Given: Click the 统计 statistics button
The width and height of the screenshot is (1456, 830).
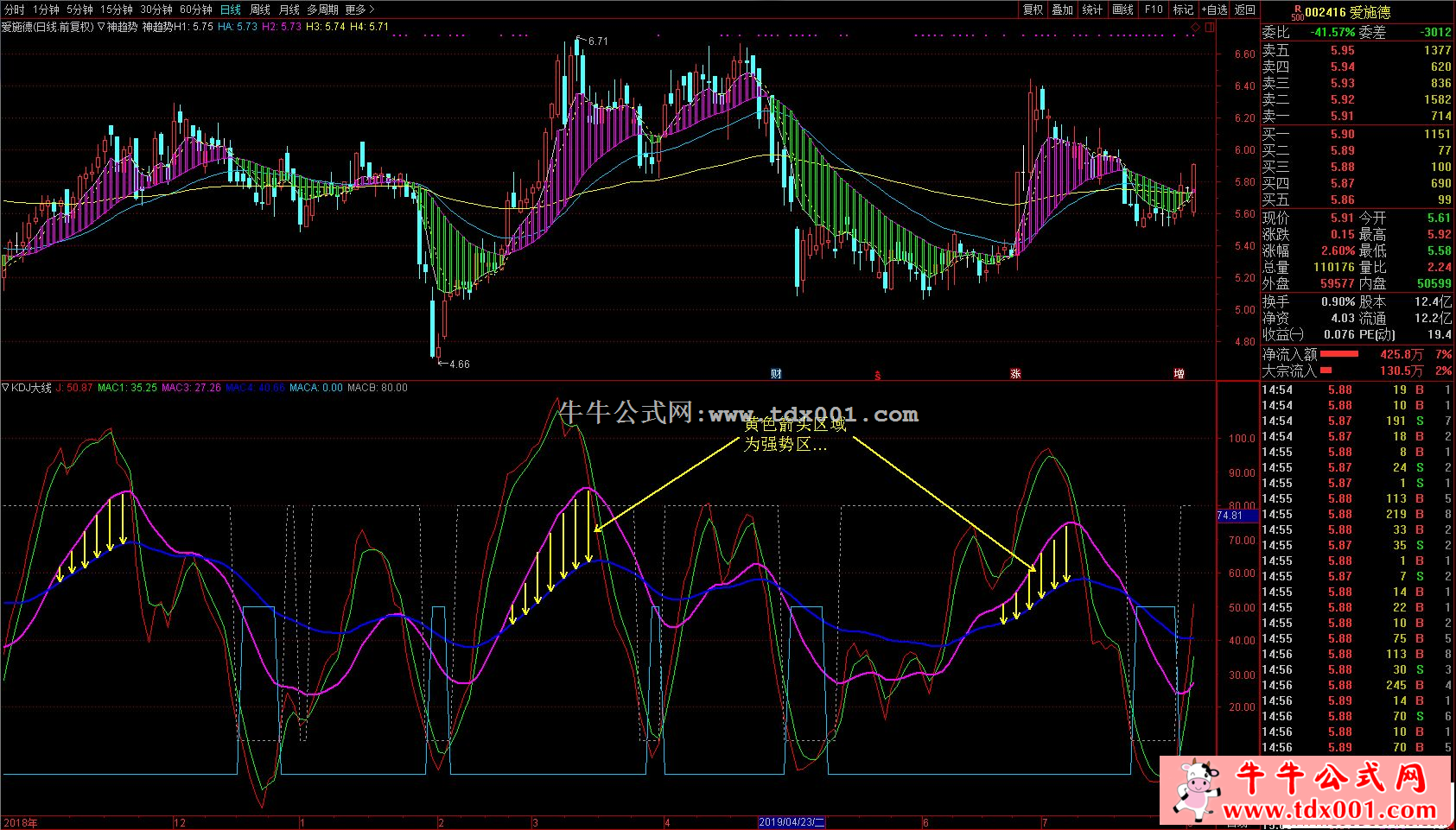Looking at the screenshot, I should (x=1093, y=10).
